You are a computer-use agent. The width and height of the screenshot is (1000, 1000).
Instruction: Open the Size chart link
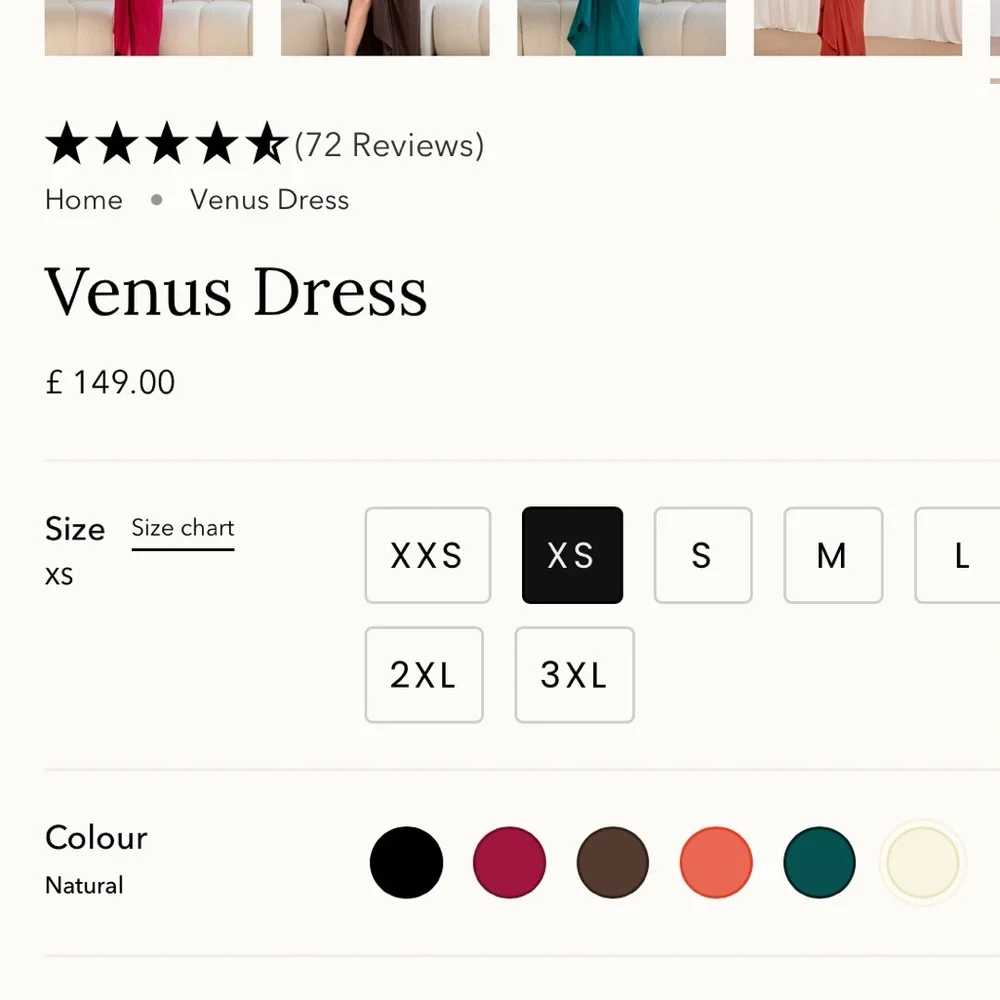pos(182,527)
